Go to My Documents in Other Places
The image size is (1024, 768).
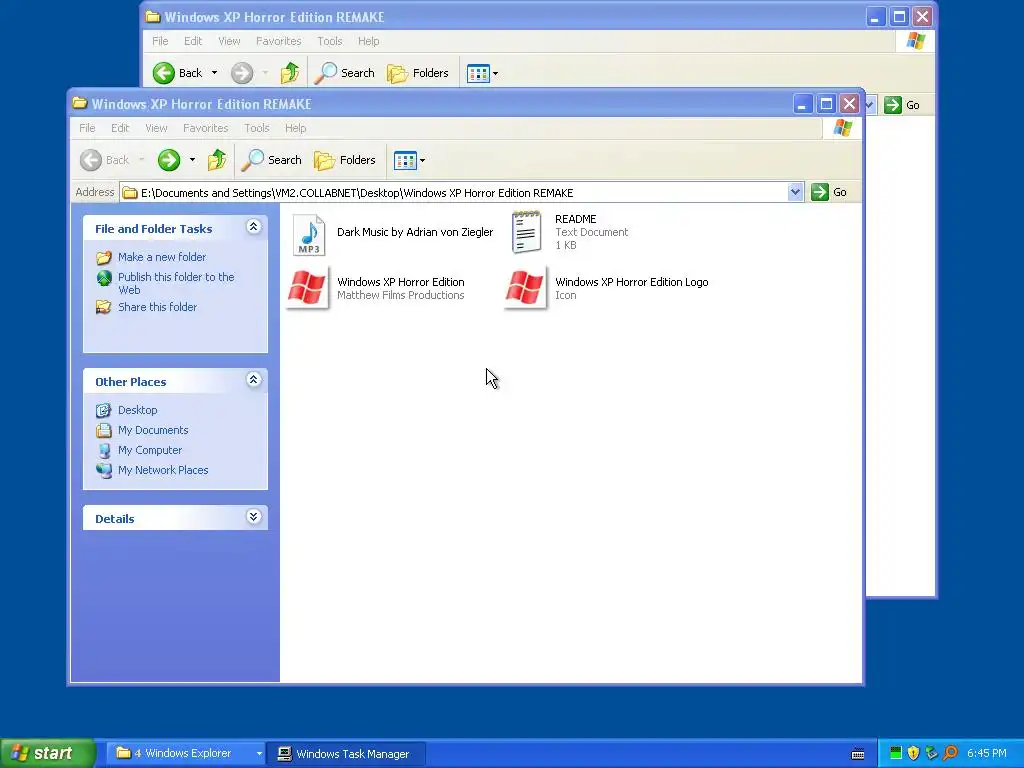[x=153, y=430]
